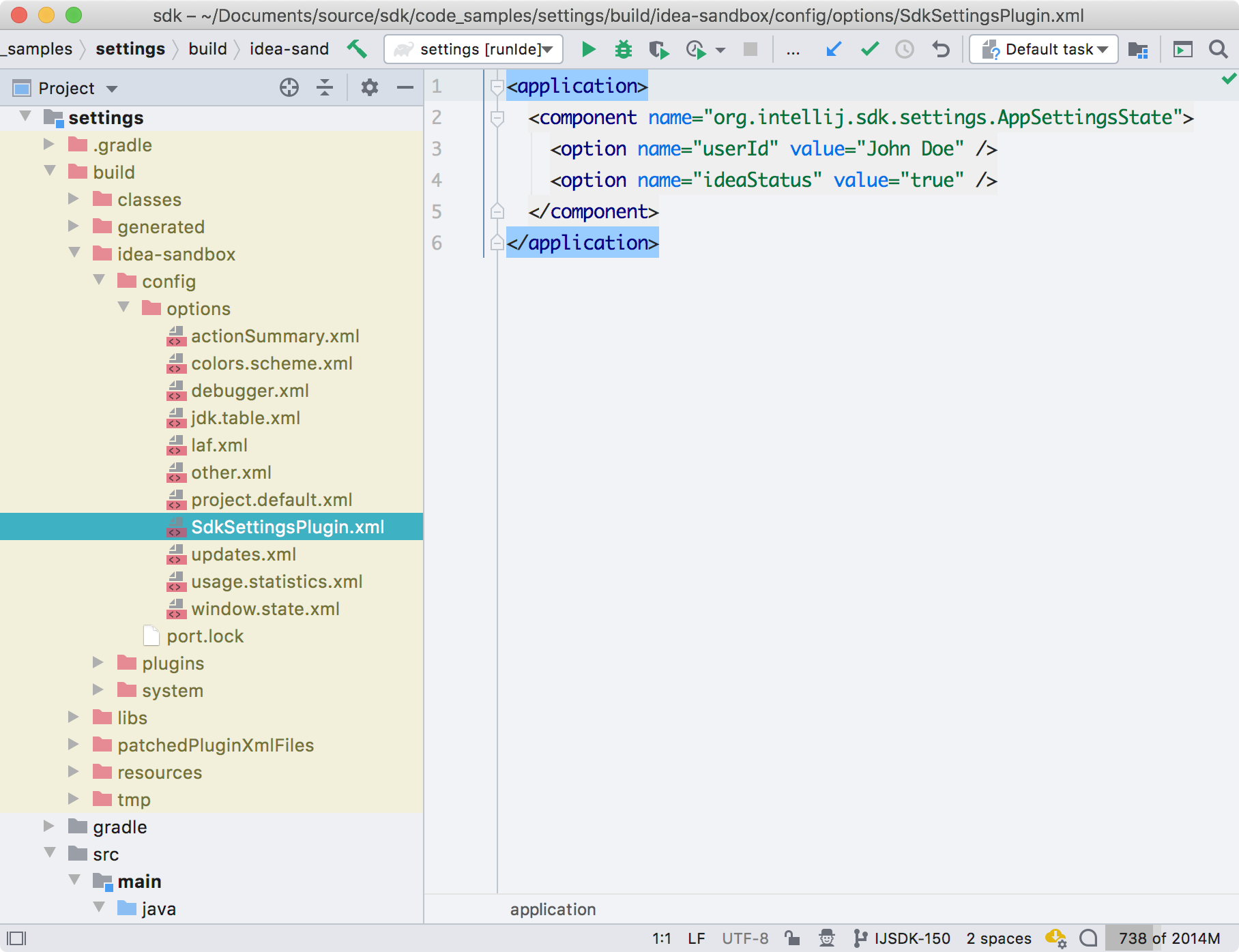Start the Debug session
The width and height of the screenshot is (1239, 952).
pyautogui.click(x=622, y=49)
